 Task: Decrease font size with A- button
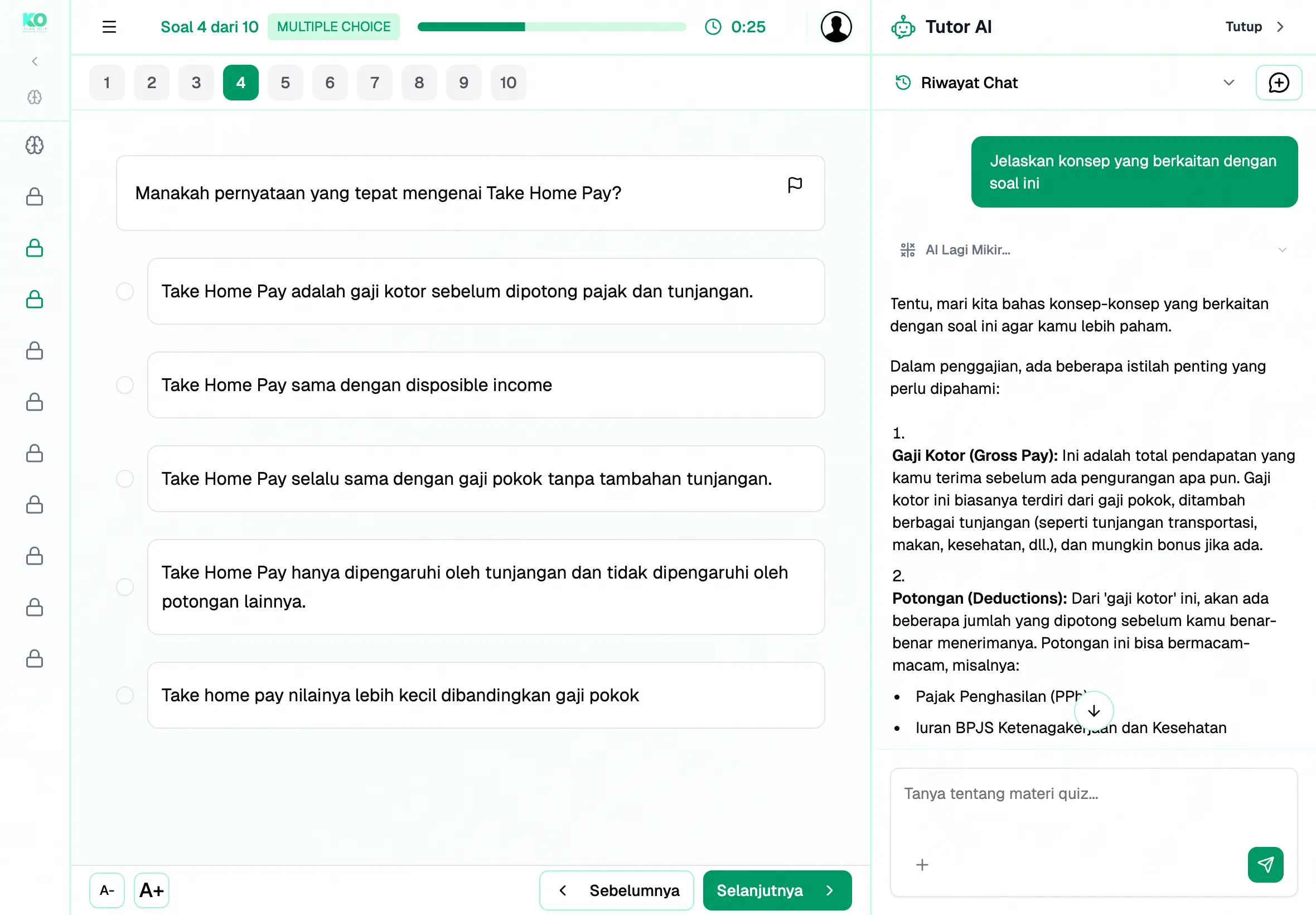click(x=107, y=890)
